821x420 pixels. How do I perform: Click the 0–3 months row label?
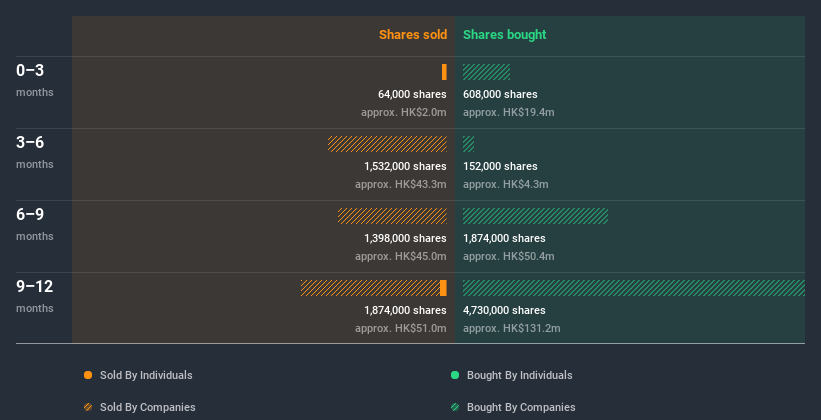[35, 80]
